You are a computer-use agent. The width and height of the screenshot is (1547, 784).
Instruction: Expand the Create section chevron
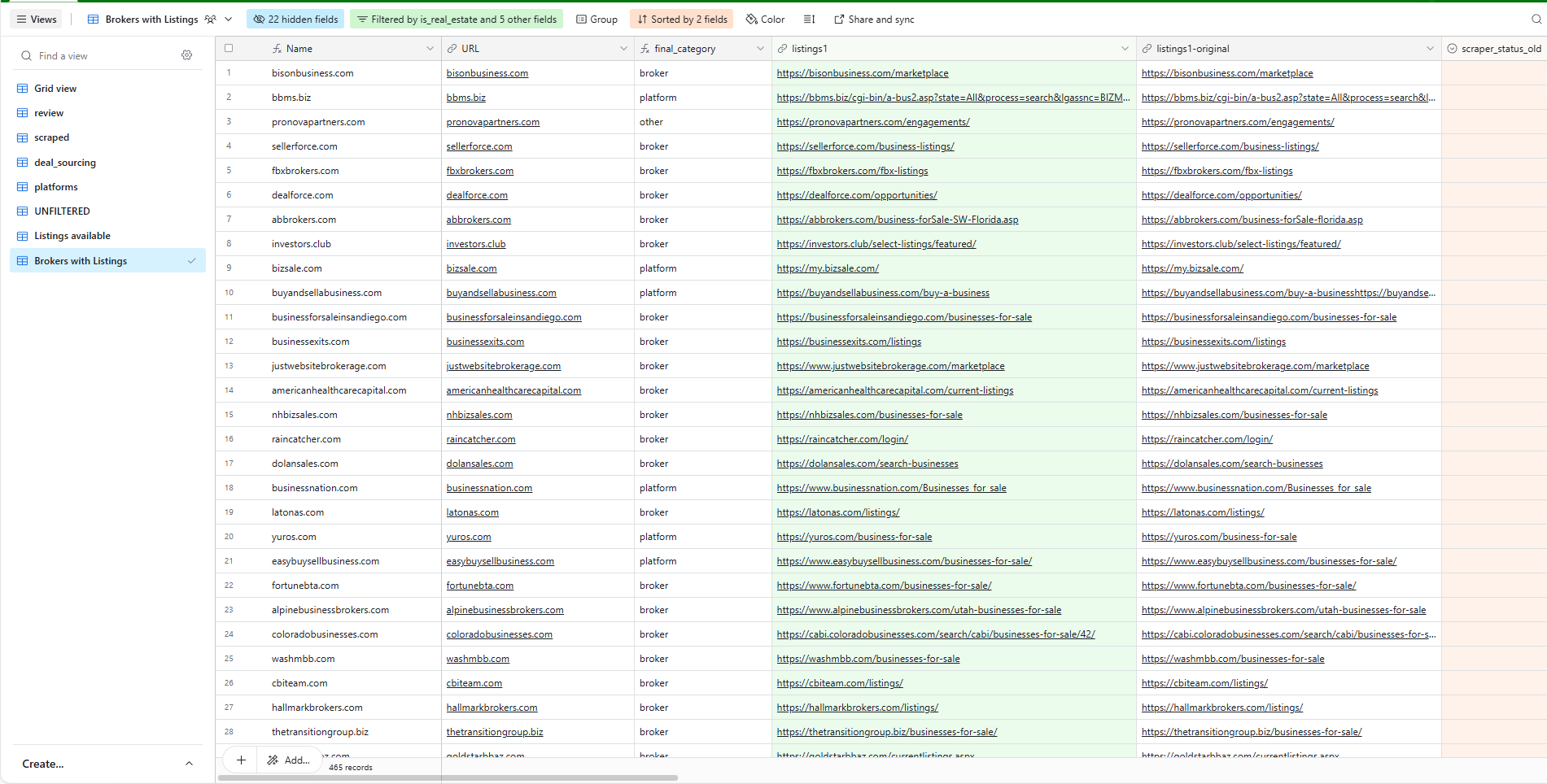pyautogui.click(x=189, y=764)
